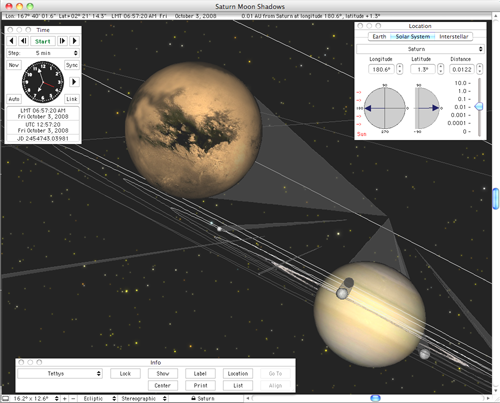Click the longitude compass dial
The height and width of the screenshot is (403, 500).
pos(385,108)
